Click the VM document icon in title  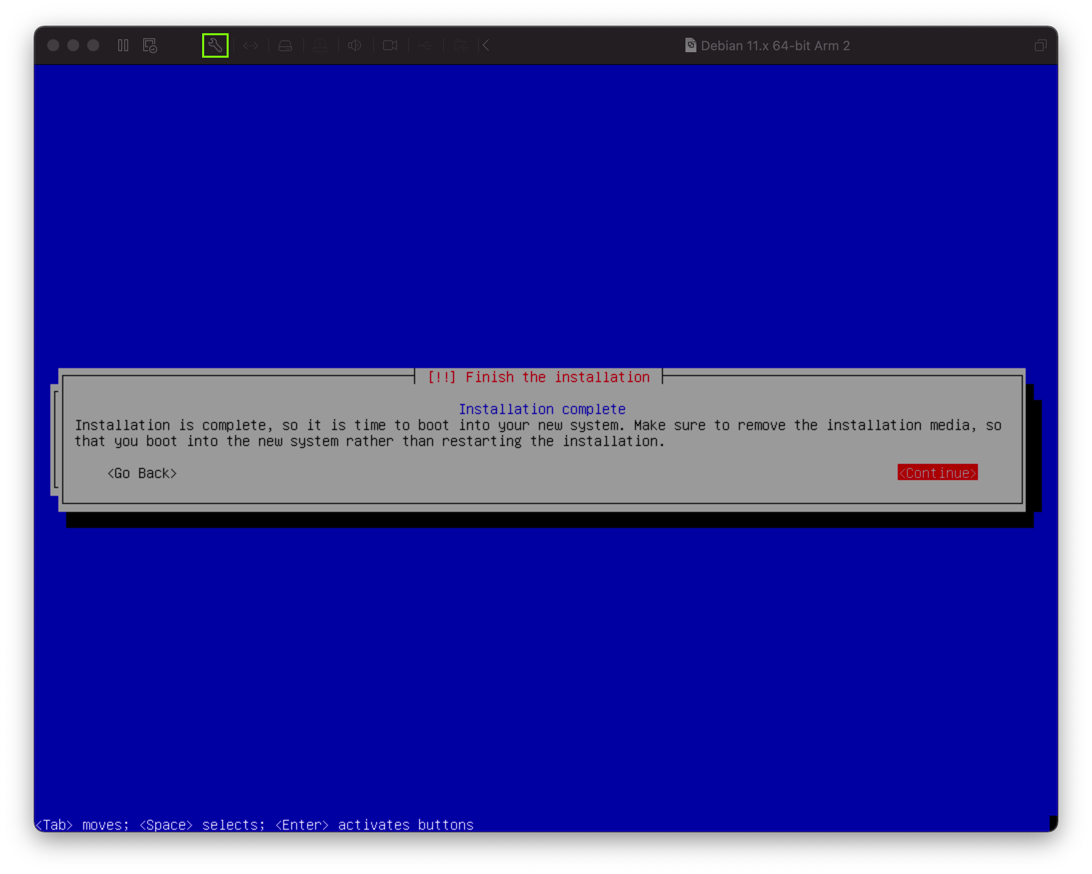[x=690, y=45]
